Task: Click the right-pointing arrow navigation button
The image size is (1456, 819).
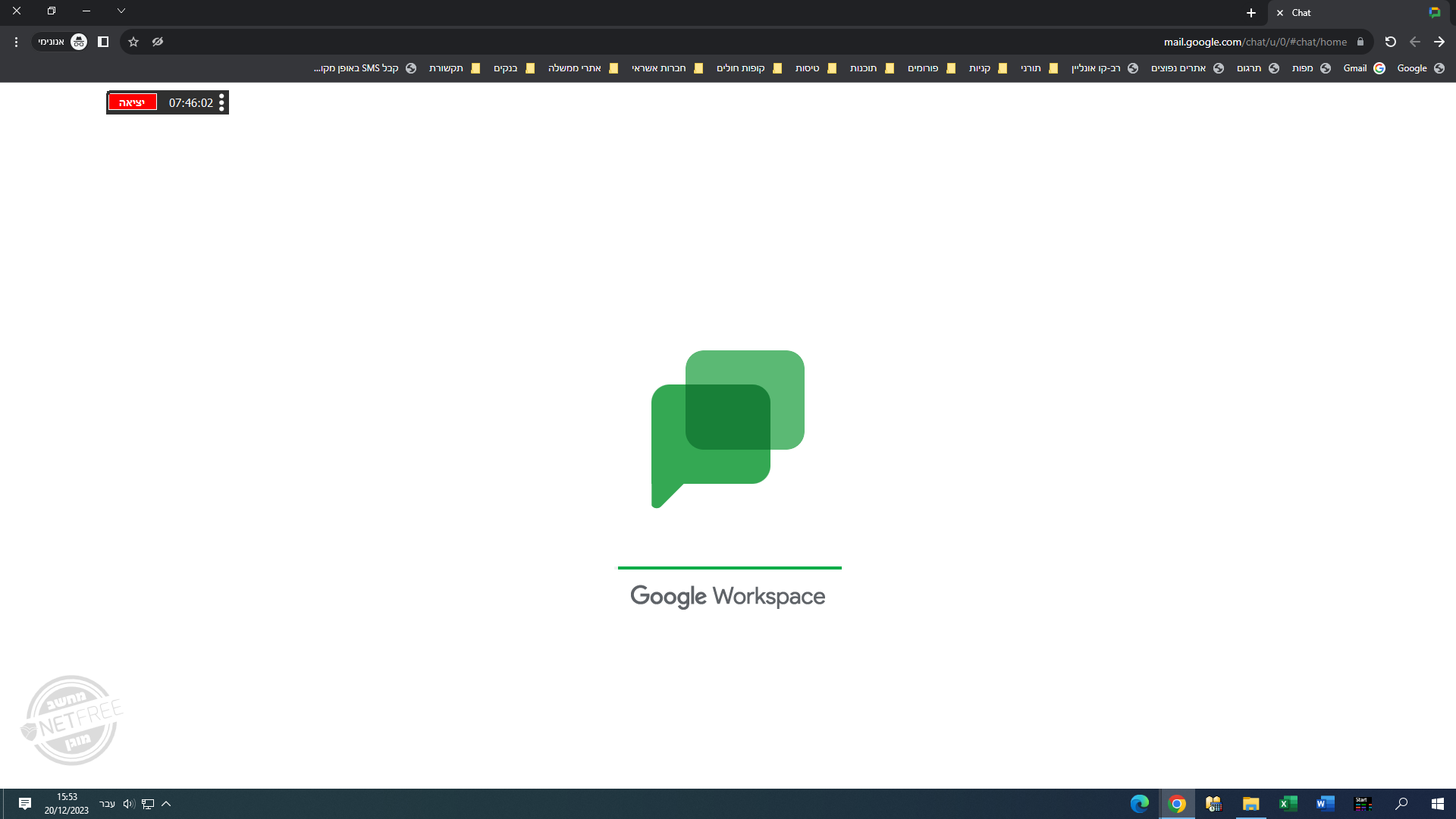Action: (1439, 42)
